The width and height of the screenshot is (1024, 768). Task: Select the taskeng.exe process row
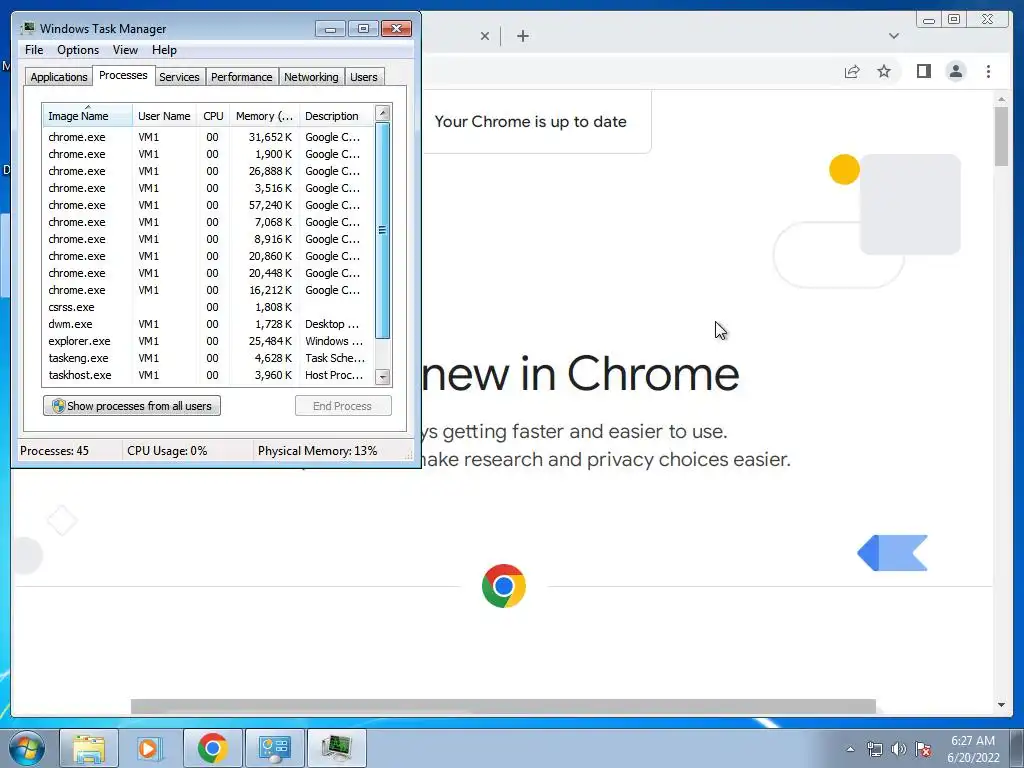[x=208, y=358]
